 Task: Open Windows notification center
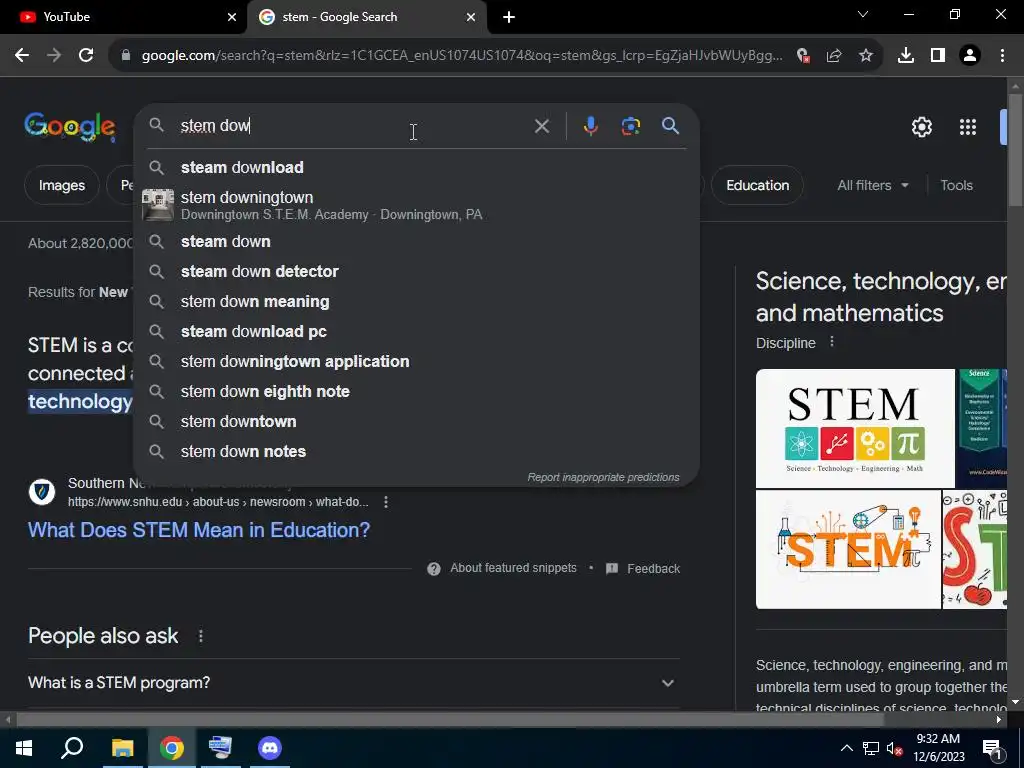(x=992, y=748)
